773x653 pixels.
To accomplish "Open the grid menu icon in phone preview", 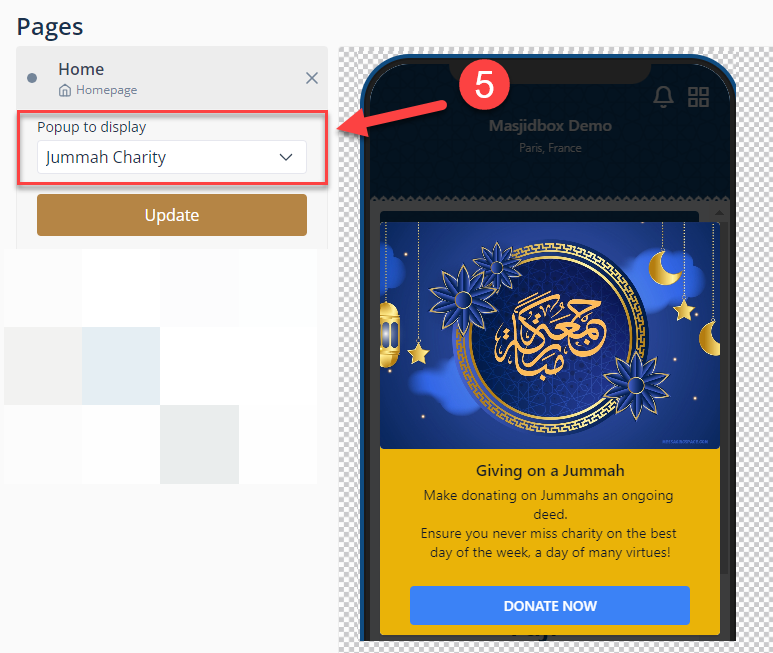I will point(699,97).
